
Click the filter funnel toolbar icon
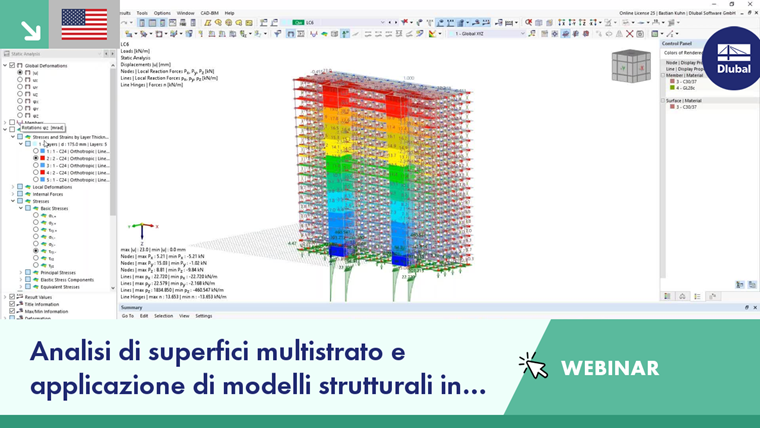278,34
